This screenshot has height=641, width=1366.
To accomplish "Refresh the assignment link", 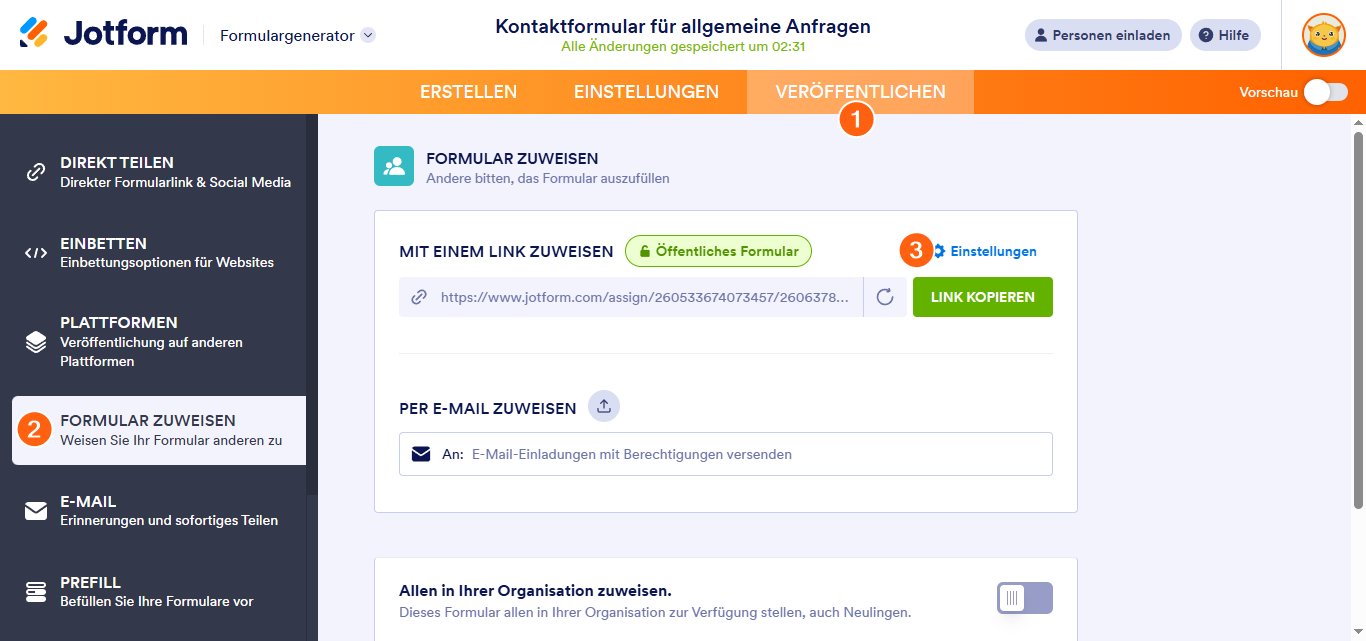I will pos(886,296).
